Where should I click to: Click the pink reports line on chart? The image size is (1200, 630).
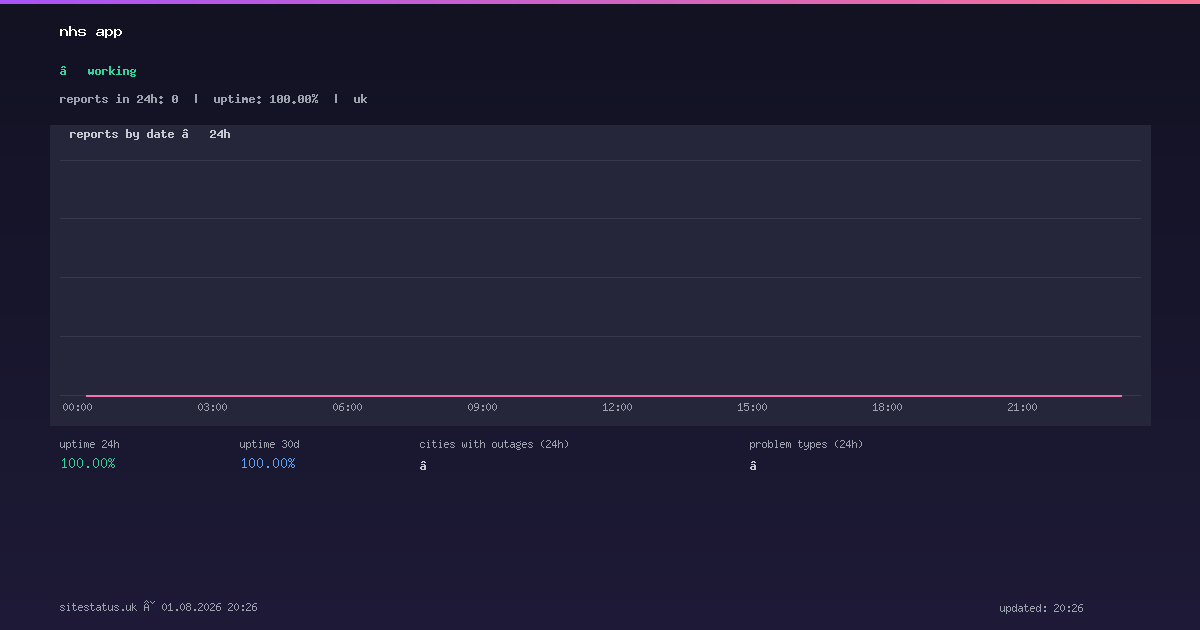point(604,396)
